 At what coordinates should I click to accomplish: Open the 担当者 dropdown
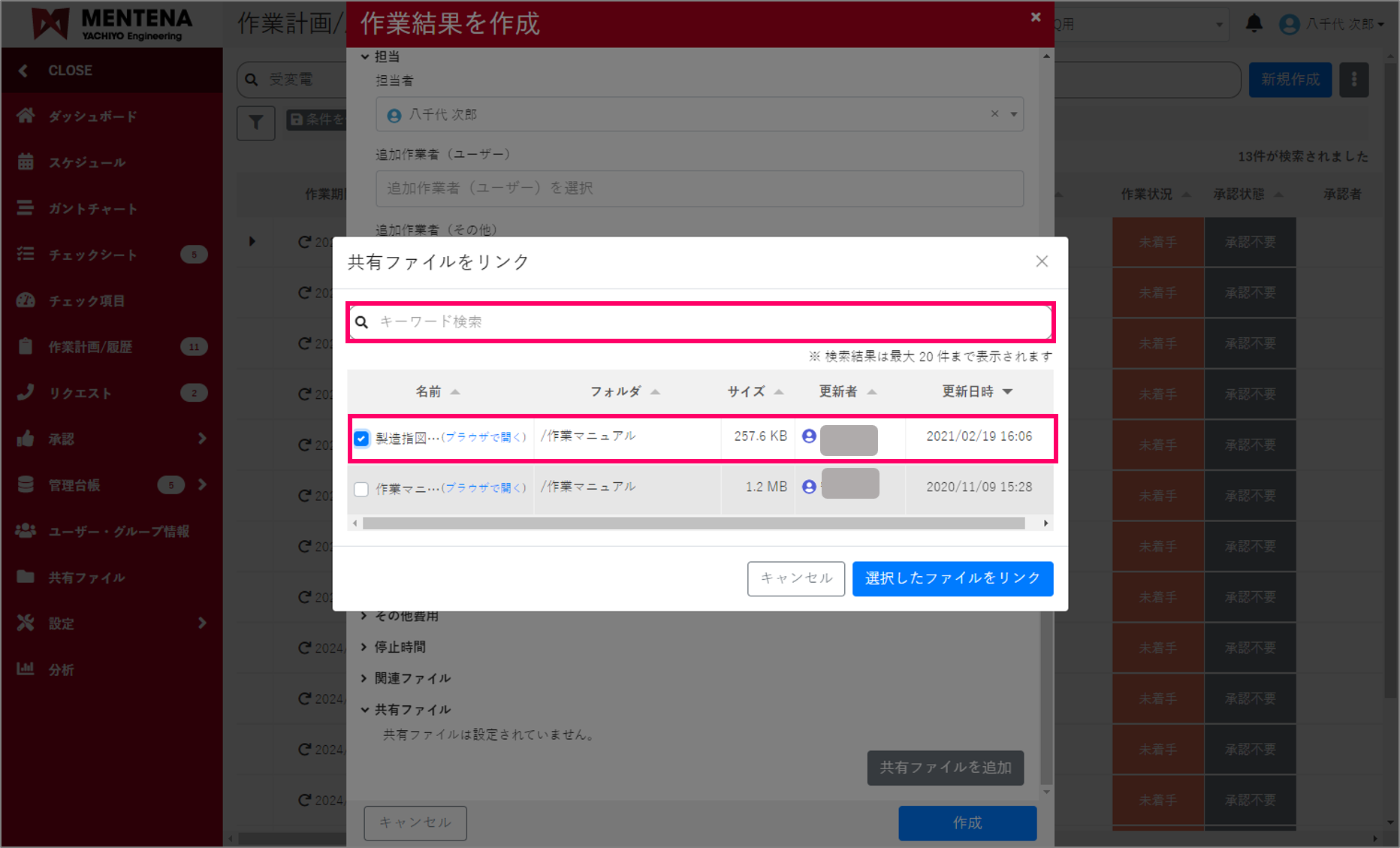click(x=1013, y=114)
